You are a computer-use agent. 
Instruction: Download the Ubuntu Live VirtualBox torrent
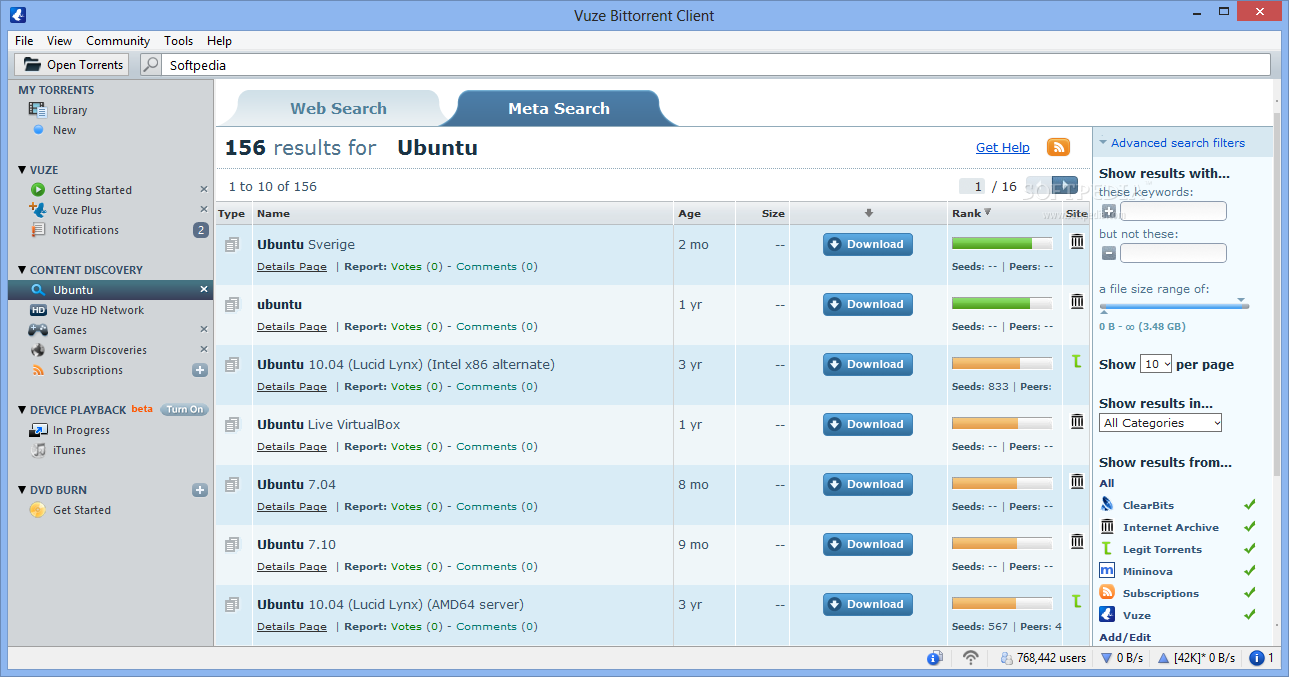tap(866, 424)
